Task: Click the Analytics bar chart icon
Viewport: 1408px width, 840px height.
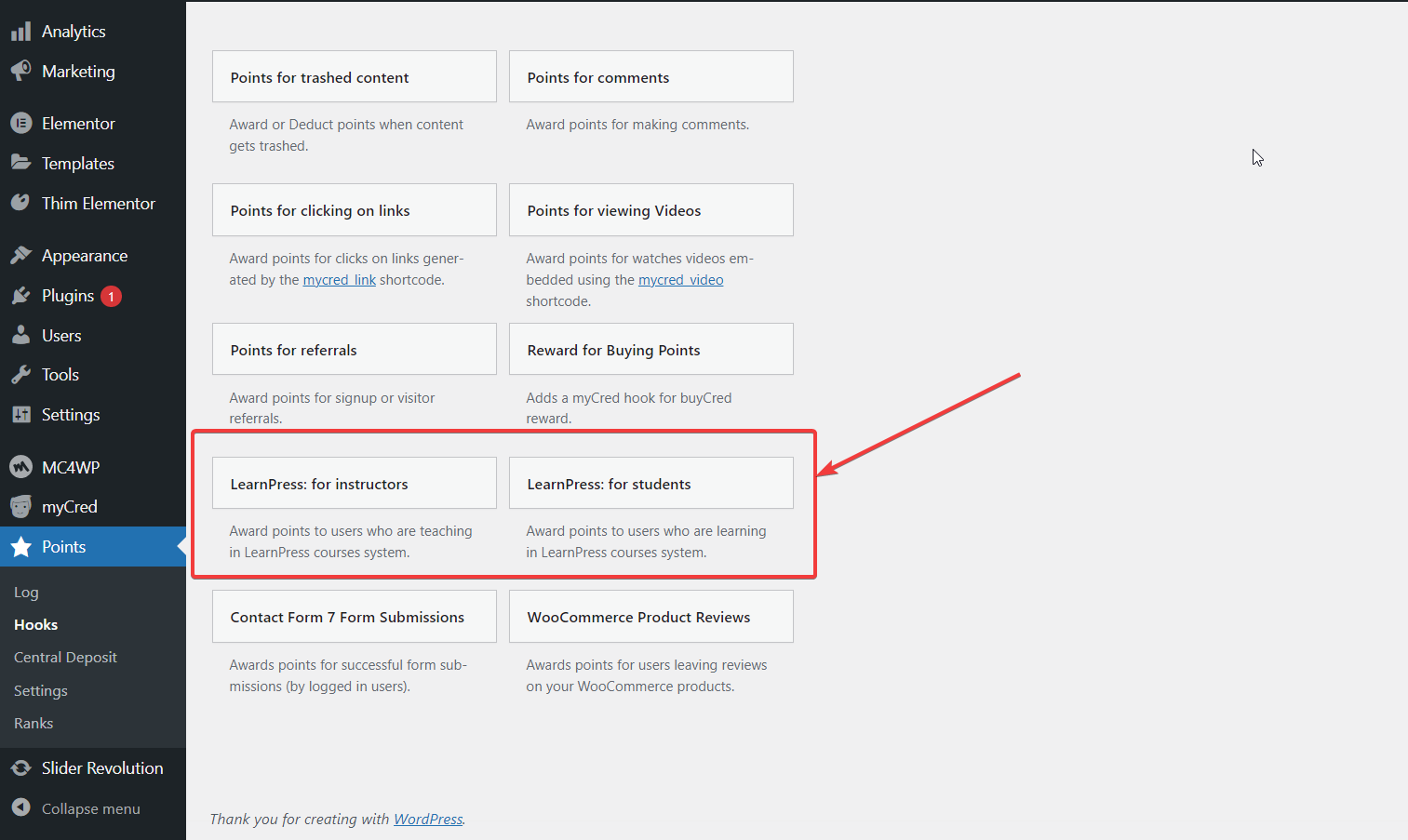Action: pos(20,32)
